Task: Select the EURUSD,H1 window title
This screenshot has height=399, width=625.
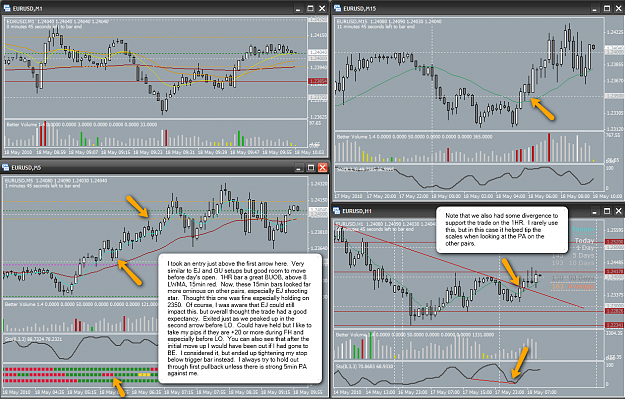Action: [x=357, y=211]
